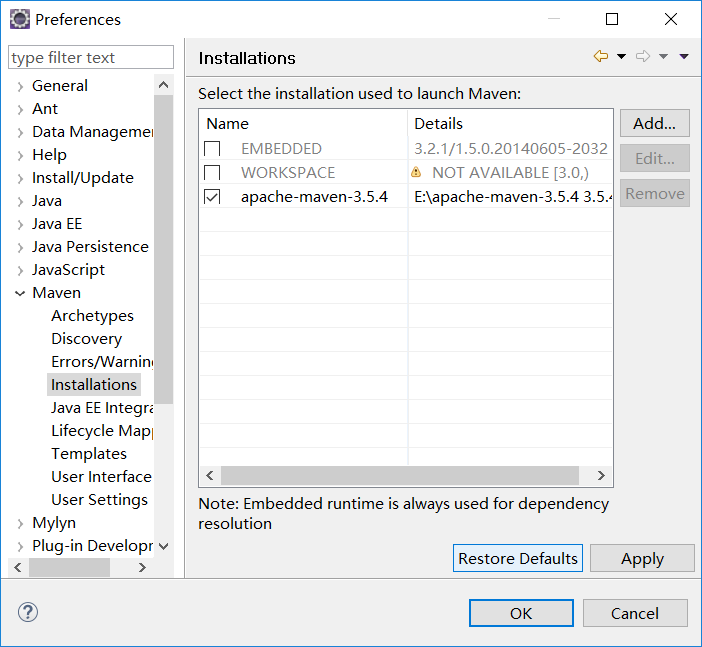Viewport: 702px width, 647px height.
Task: Click the Name column header
Action: point(304,124)
